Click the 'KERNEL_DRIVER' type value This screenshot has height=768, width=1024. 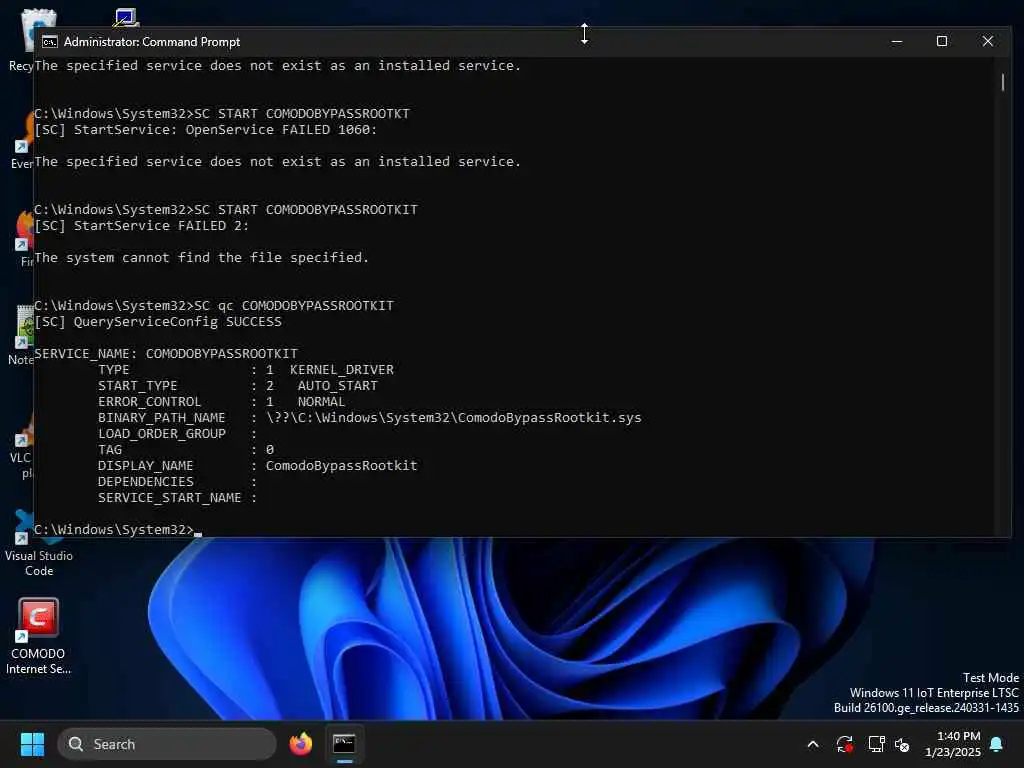pos(342,370)
